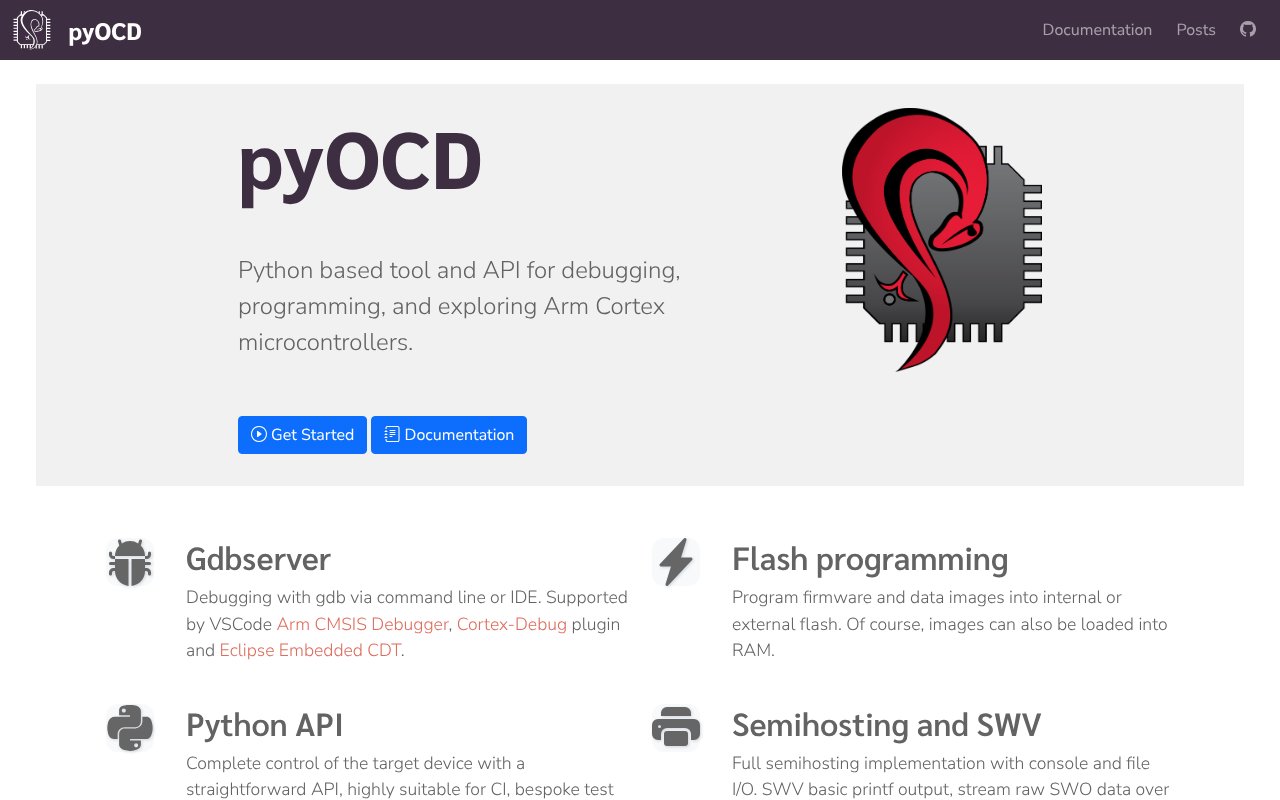The height and width of the screenshot is (800, 1280).
Task: Follow the Cortex-Debug link
Action: 511,624
